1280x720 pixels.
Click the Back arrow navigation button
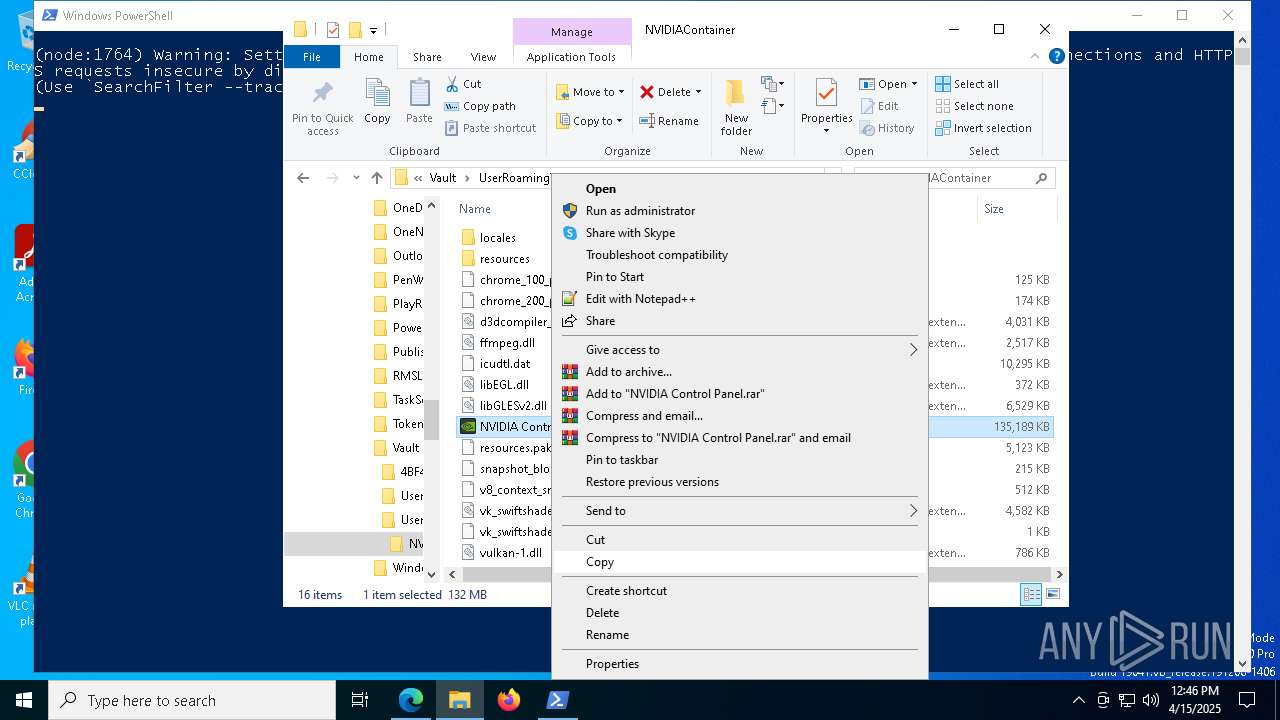(x=303, y=178)
